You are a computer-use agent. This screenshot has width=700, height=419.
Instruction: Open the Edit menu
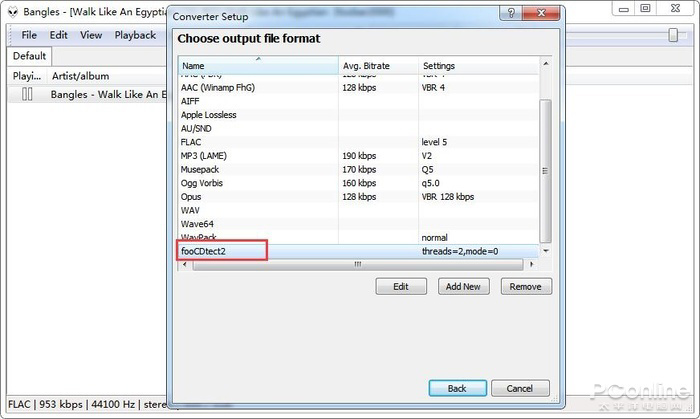pyautogui.click(x=58, y=35)
